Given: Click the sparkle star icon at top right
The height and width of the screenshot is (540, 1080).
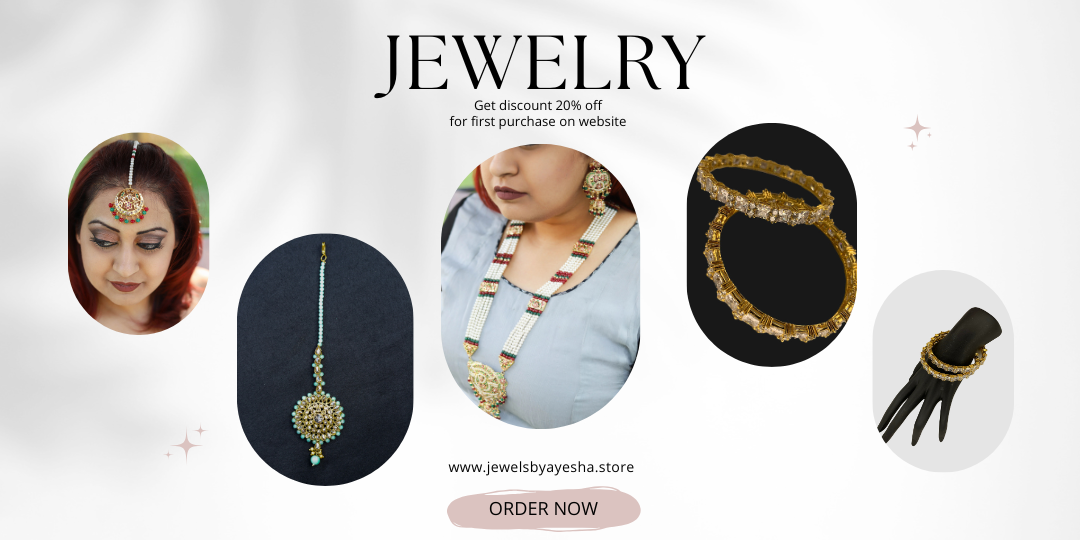Looking at the screenshot, I should 917,132.
